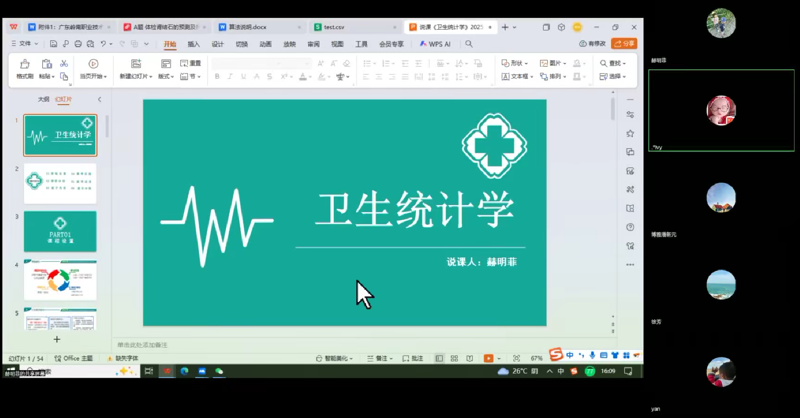Click the orange Share (分享) button
The width and height of the screenshot is (800, 418).
(624, 44)
